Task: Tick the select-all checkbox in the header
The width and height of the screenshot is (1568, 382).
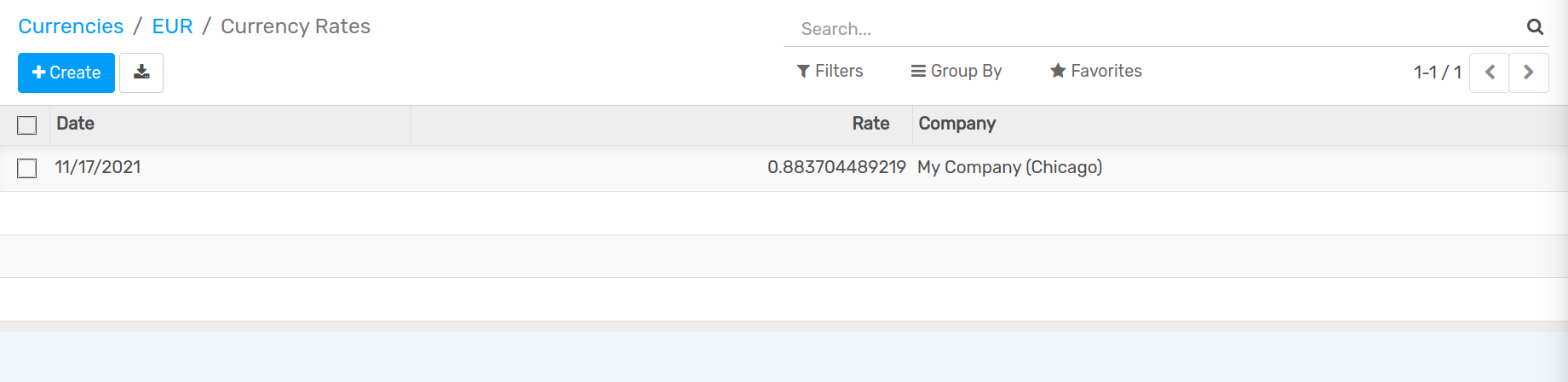Action: click(27, 125)
